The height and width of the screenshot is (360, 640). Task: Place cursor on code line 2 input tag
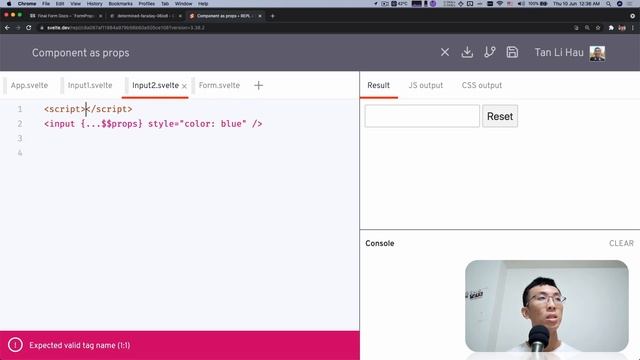pyautogui.click(x=153, y=124)
